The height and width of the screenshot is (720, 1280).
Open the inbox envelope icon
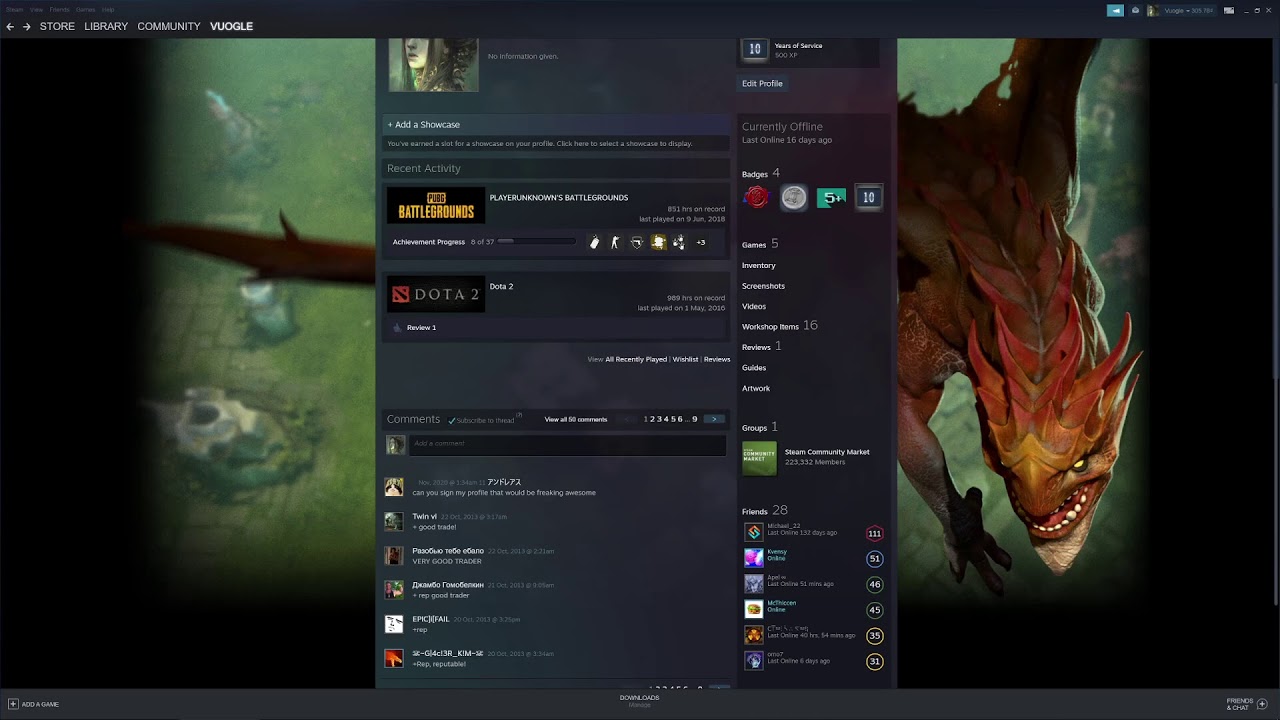[1135, 10]
